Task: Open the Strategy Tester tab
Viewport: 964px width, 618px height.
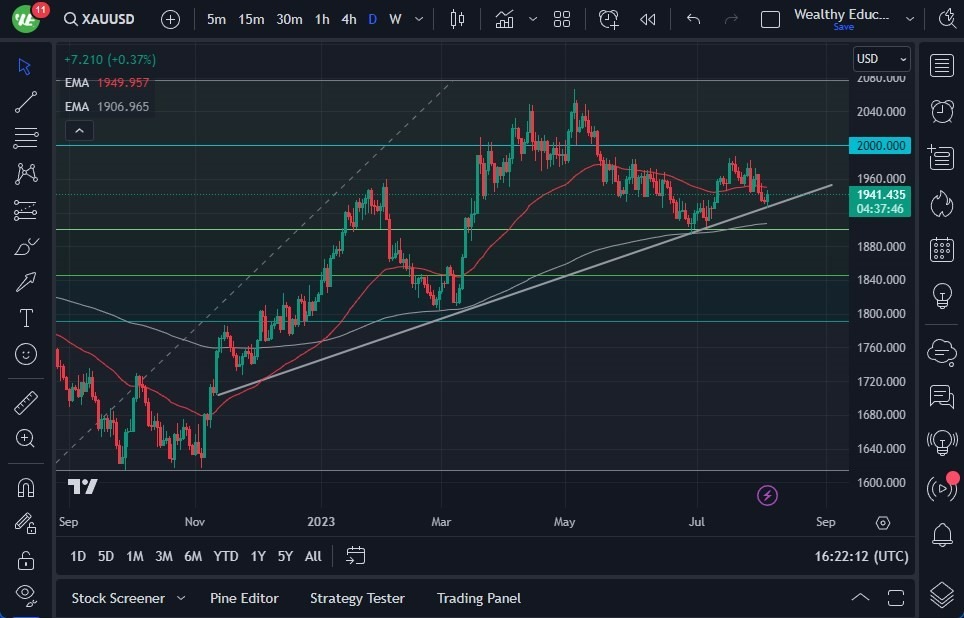Action: point(357,598)
